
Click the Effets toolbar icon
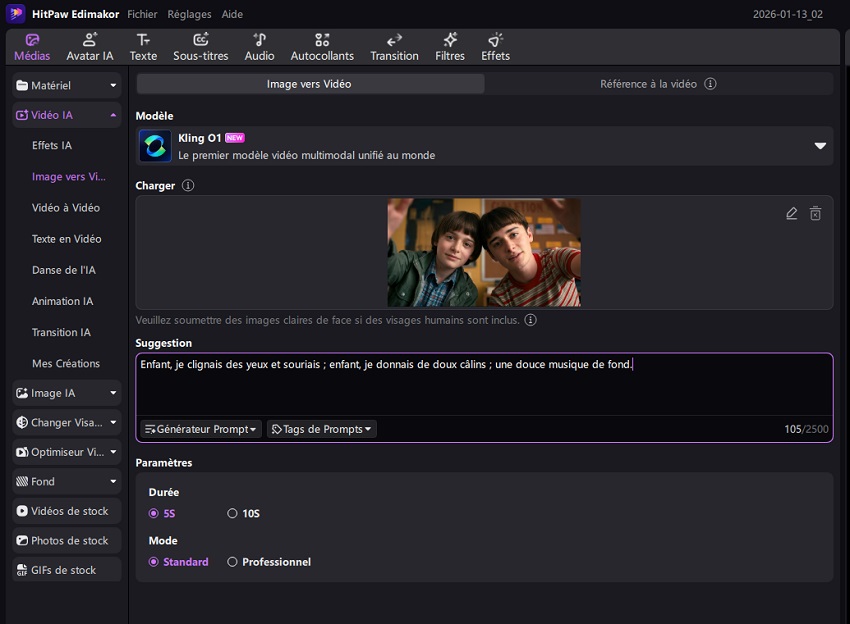(495, 46)
